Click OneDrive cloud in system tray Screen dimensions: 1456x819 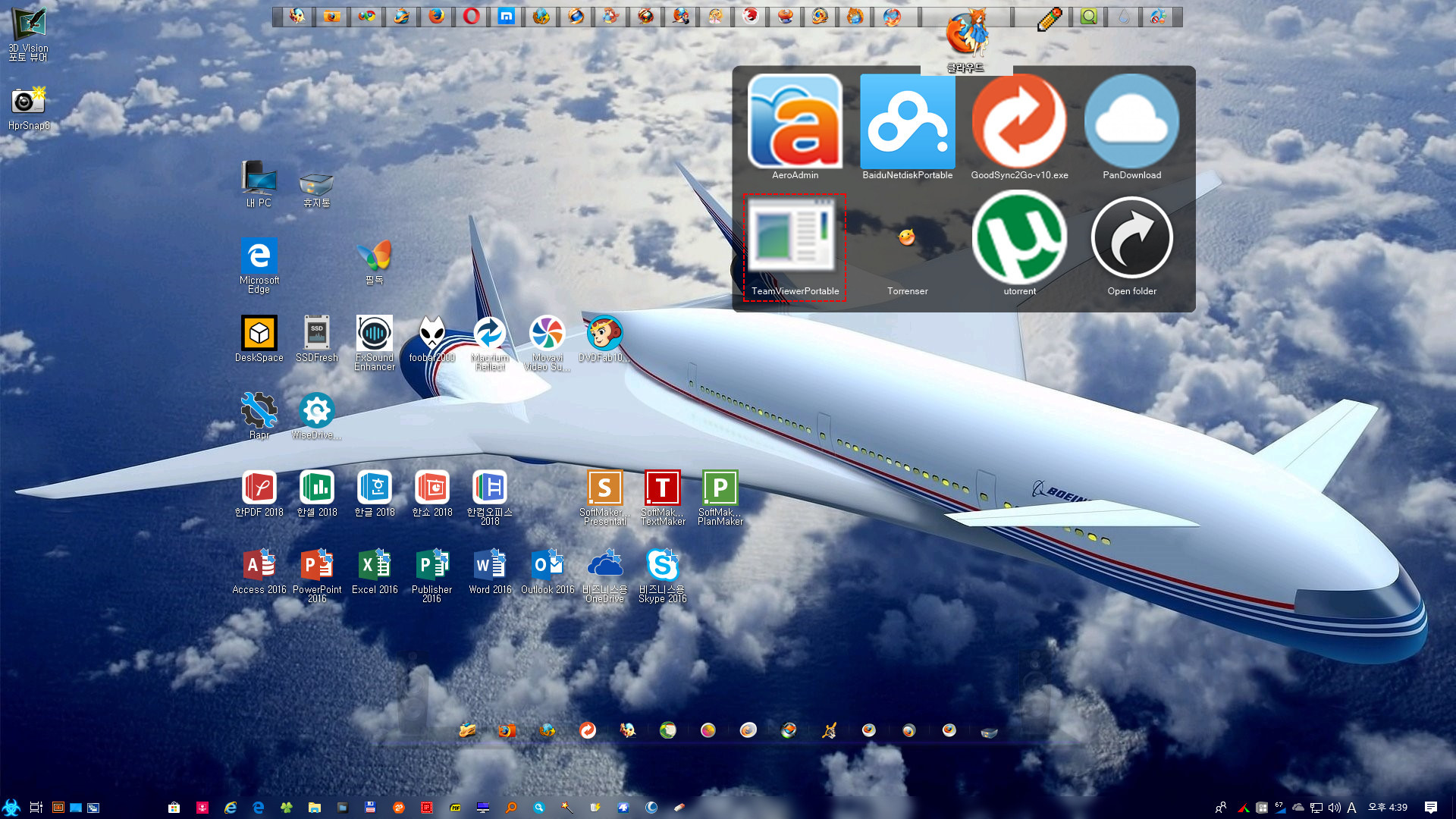click(x=1298, y=808)
